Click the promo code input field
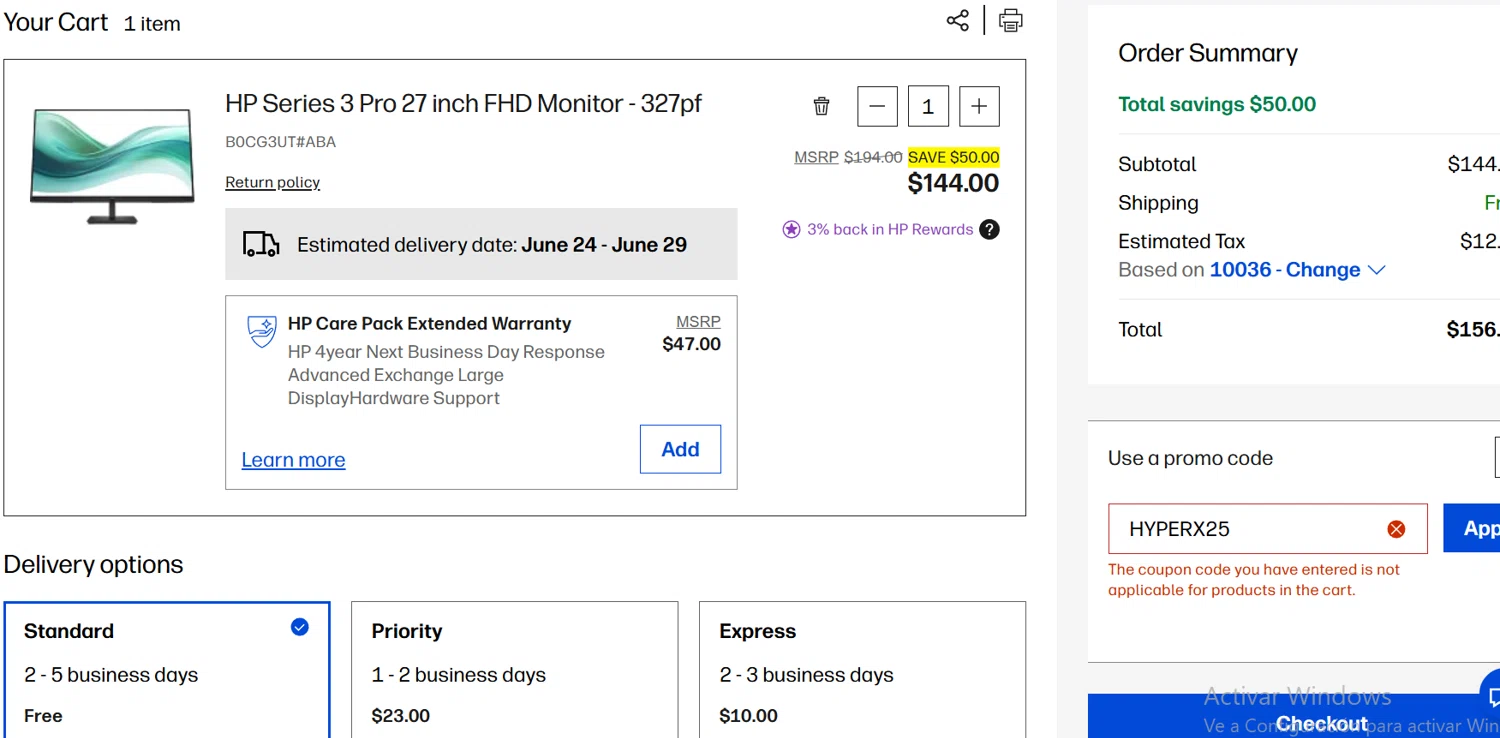This screenshot has height=738, width=1500. (1268, 529)
